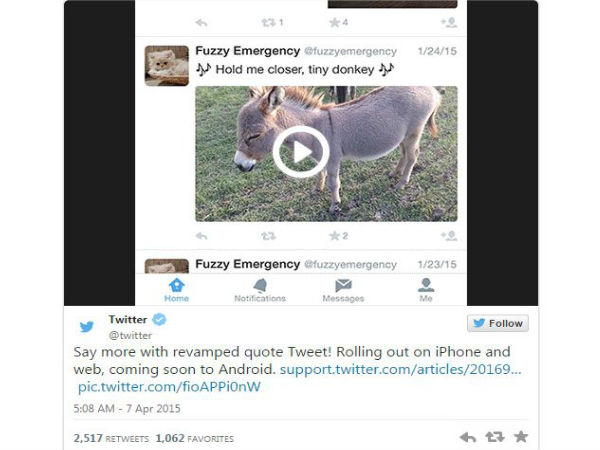Favorite Twitter's announcement with the star
600x450 pixels.
pyautogui.click(x=521, y=437)
